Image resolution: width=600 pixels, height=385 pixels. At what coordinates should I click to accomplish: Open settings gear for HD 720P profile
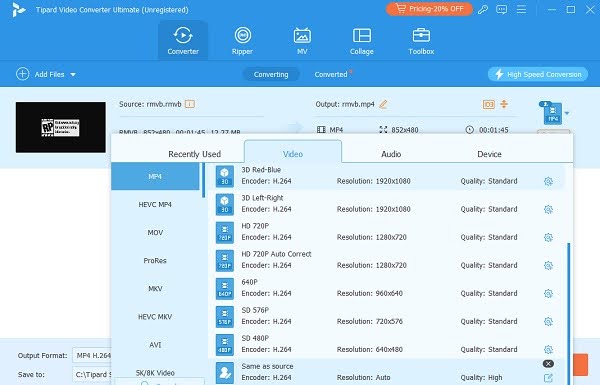[x=548, y=237]
